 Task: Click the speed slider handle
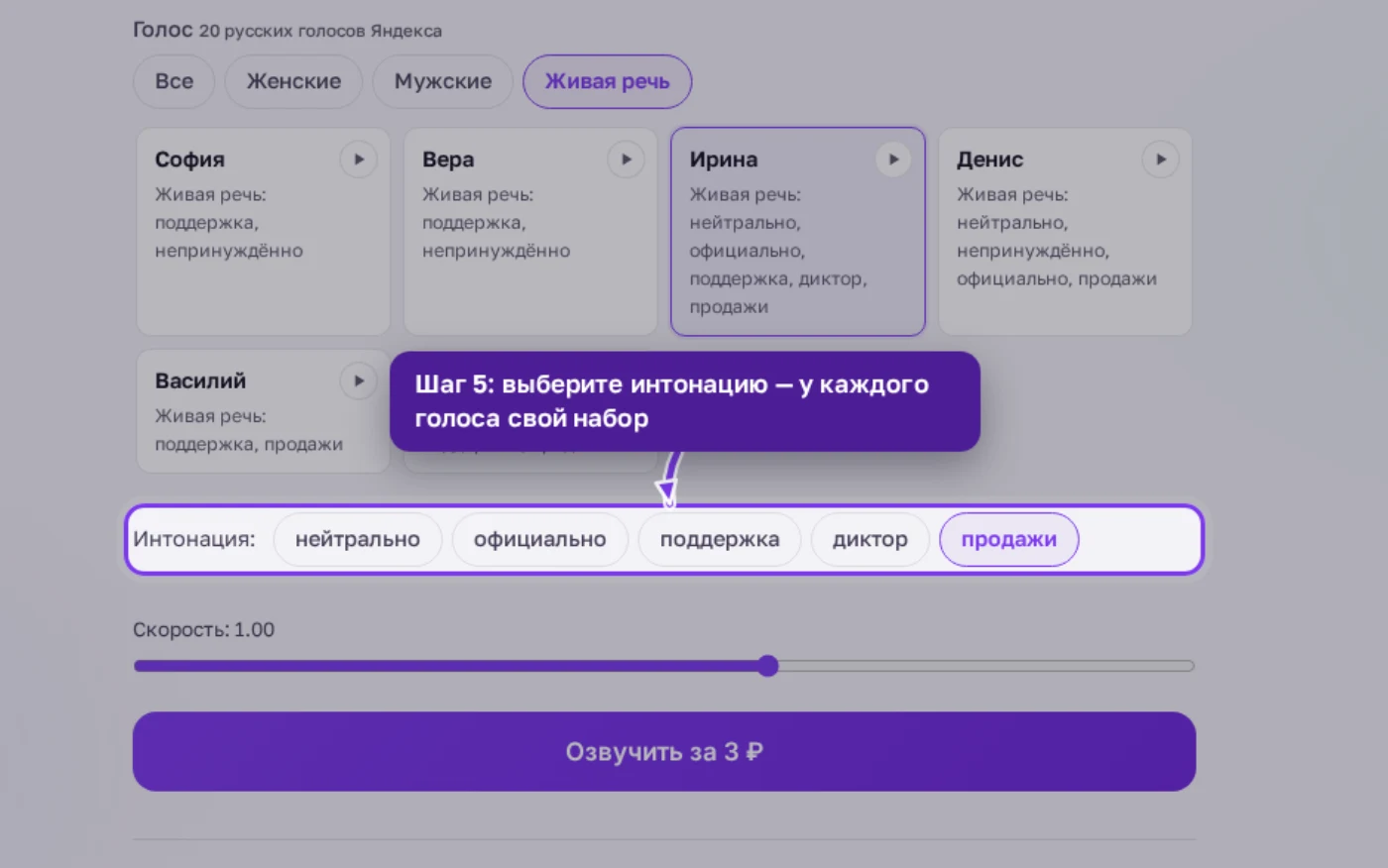[x=768, y=666]
